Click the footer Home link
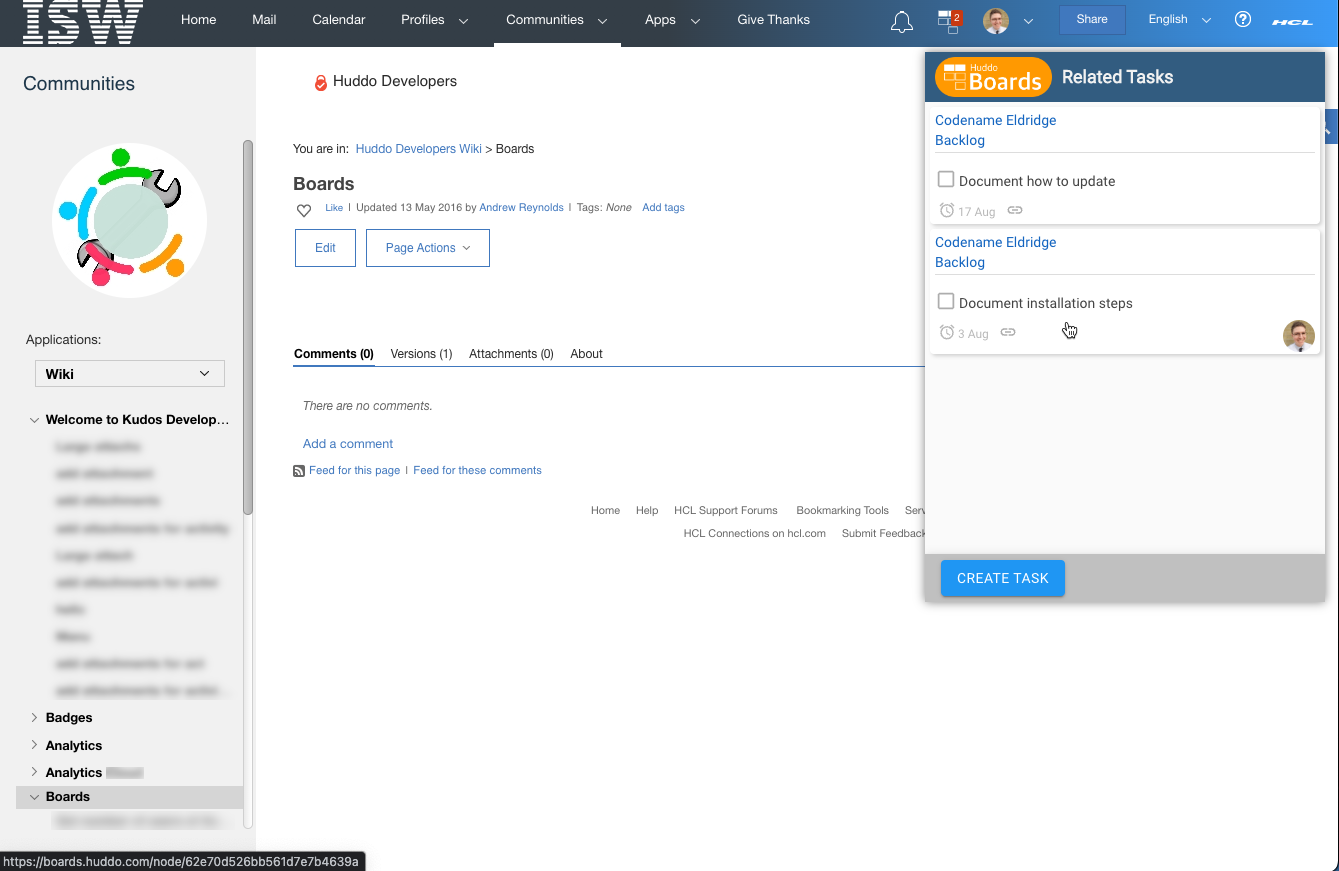This screenshot has width=1339, height=871. pyautogui.click(x=605, y=511)
